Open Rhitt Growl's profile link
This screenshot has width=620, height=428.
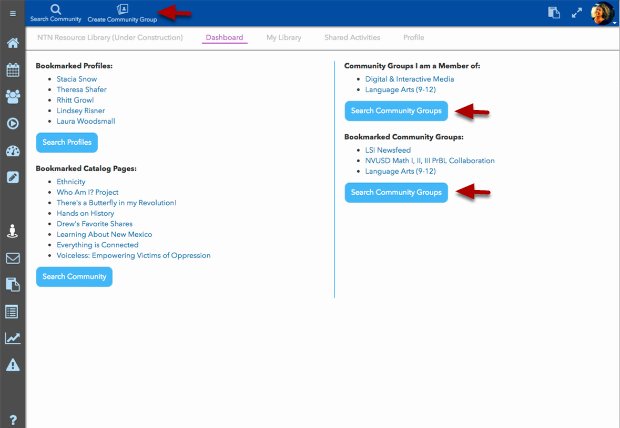point(75,100)
